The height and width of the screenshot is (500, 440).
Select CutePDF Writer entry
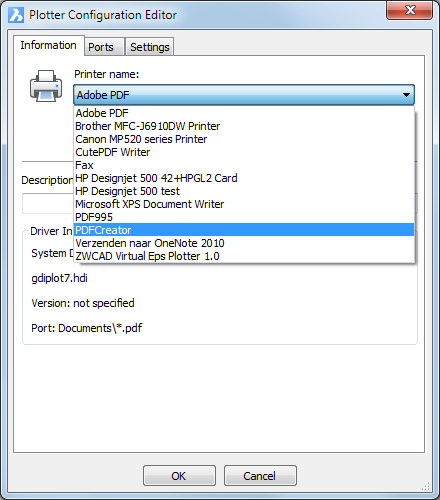[244, 152]
